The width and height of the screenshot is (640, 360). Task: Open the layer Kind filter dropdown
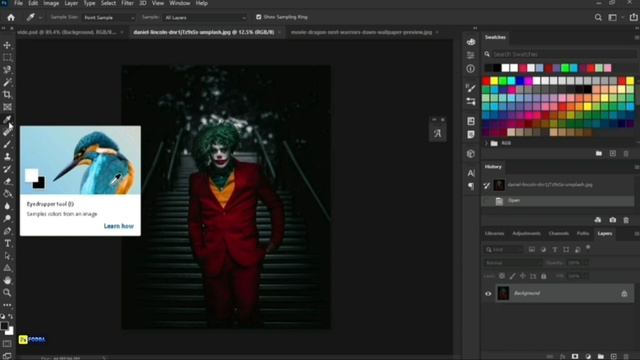pyautogui.click(x=504, y=249)
